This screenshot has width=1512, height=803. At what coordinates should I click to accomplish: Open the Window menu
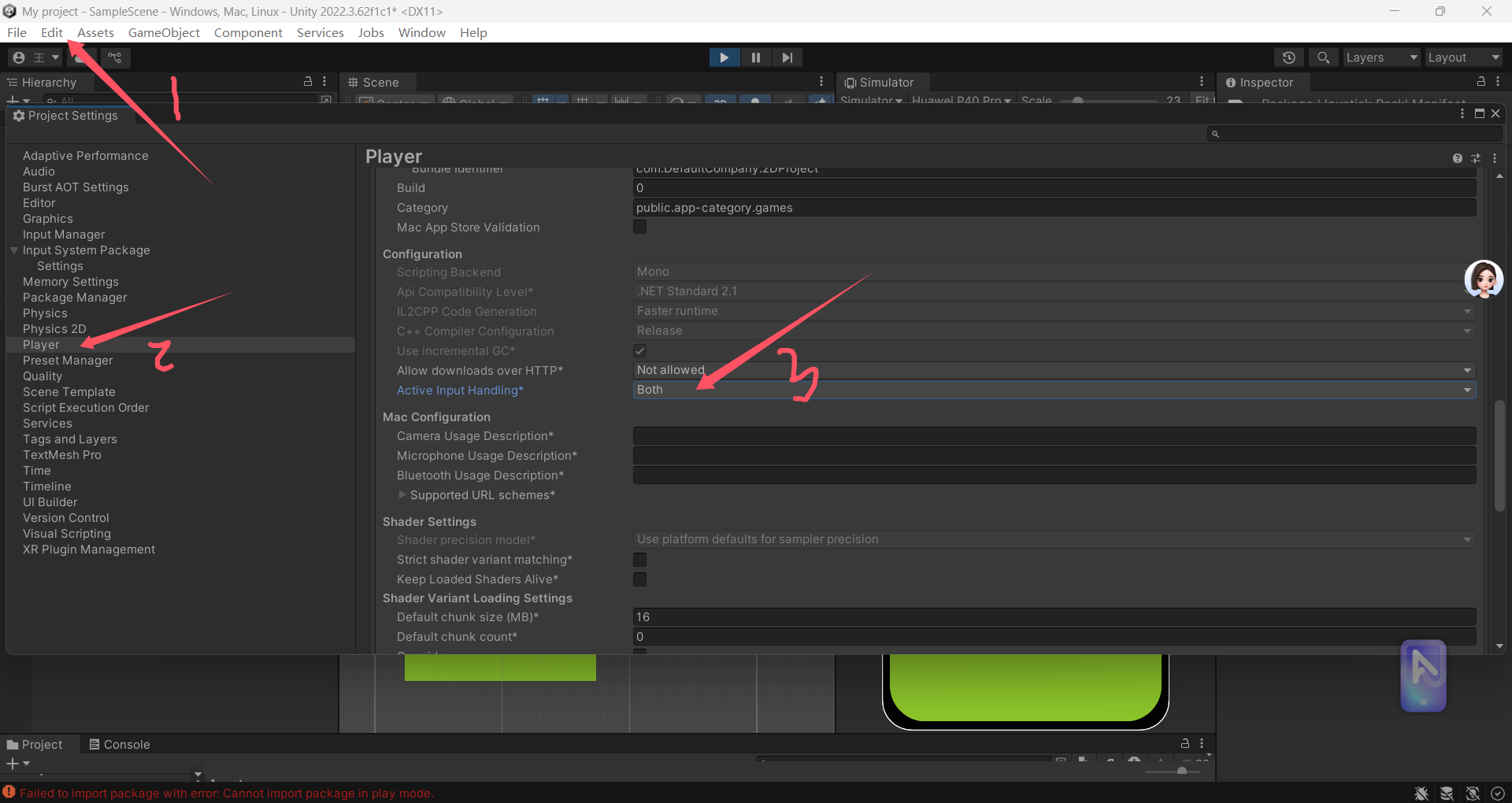tap(421, 32)
